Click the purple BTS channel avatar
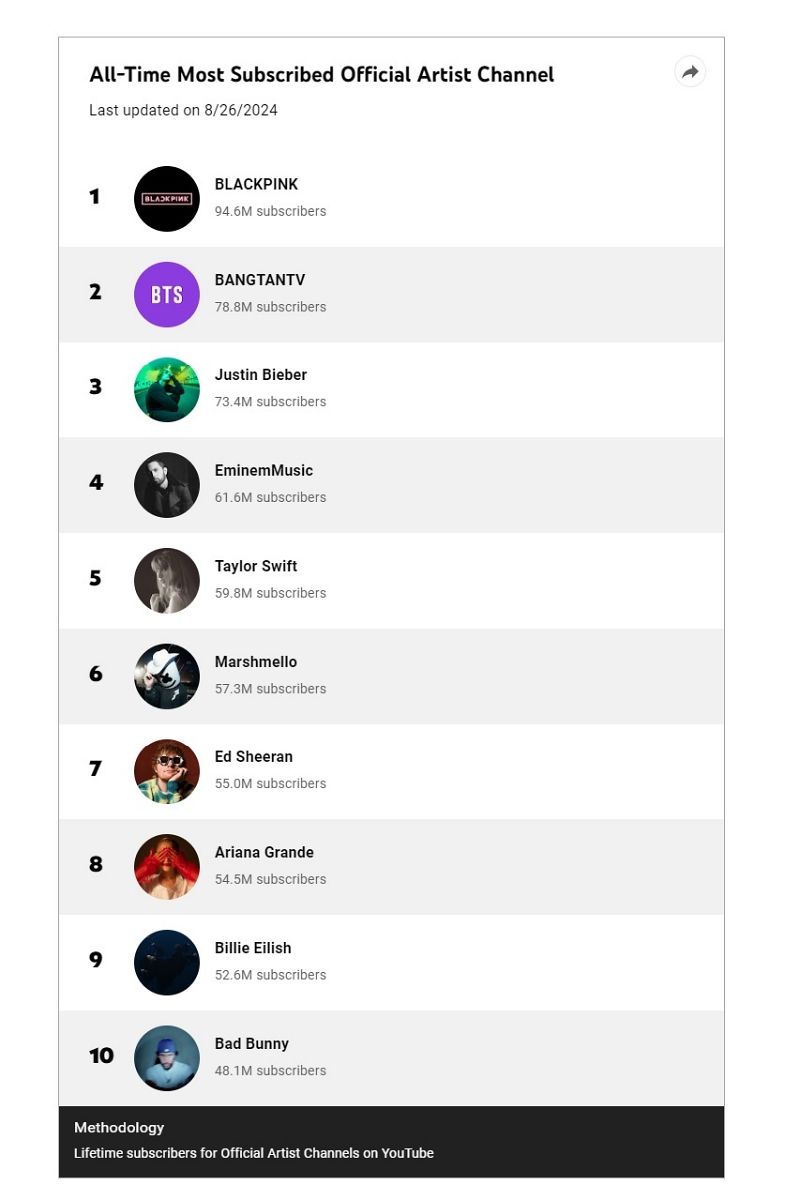This screenshot has width=800, height=1200. click(x=167, y=295)
